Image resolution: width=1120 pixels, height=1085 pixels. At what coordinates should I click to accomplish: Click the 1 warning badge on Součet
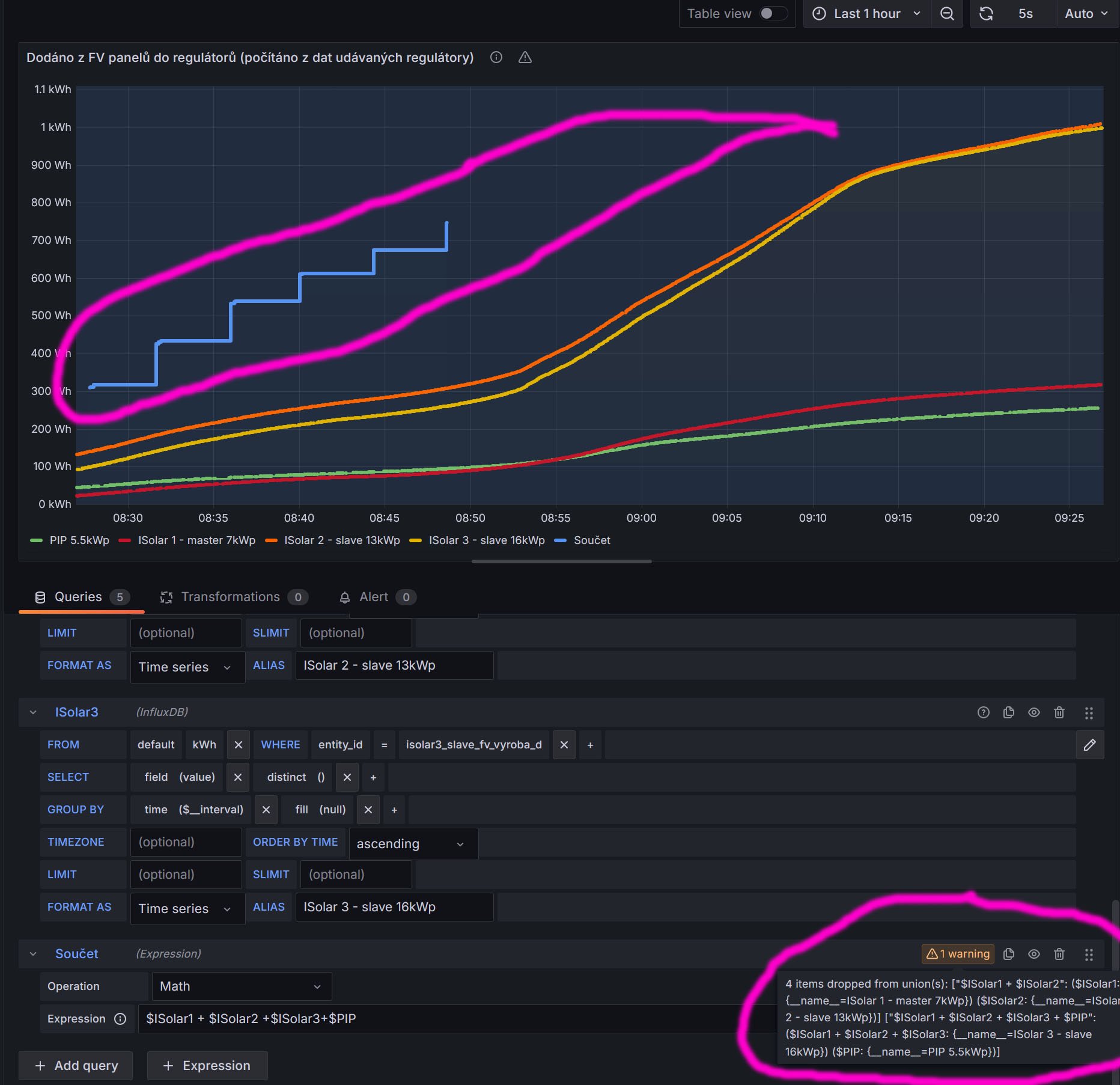[x=958, y=954]
